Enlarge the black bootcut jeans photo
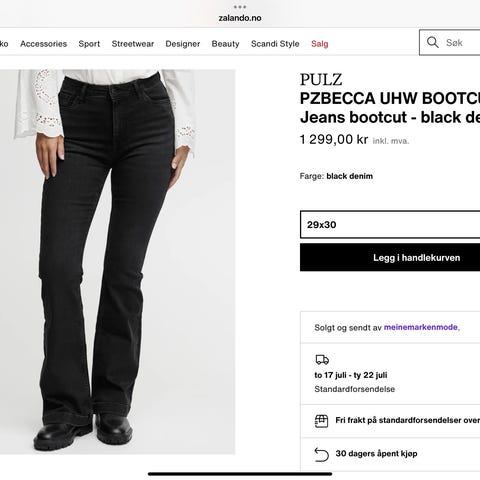 point(118,262)
